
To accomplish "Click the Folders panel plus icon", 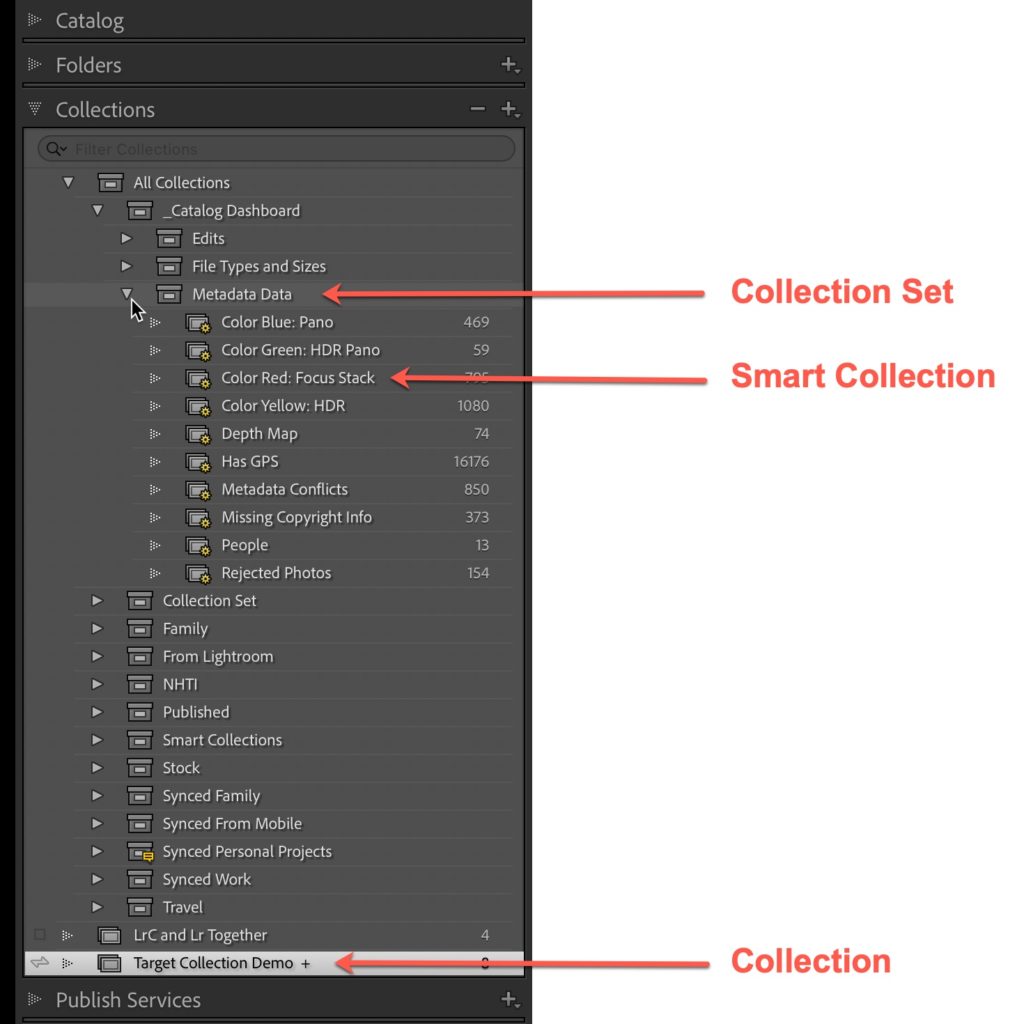I will point(509,65).
